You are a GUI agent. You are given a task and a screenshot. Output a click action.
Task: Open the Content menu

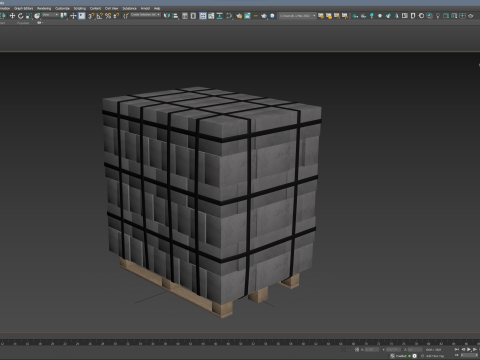95,8
